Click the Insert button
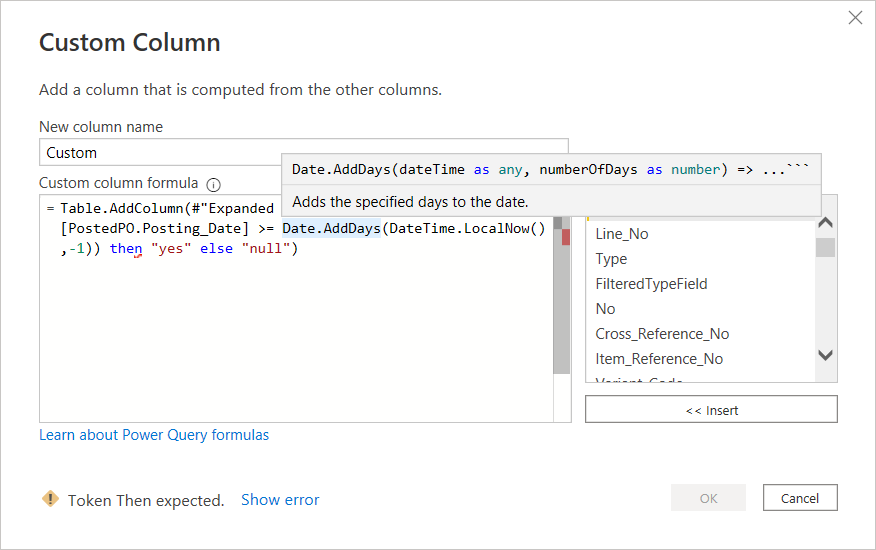876x550 pixels. (x=711, y=410)
